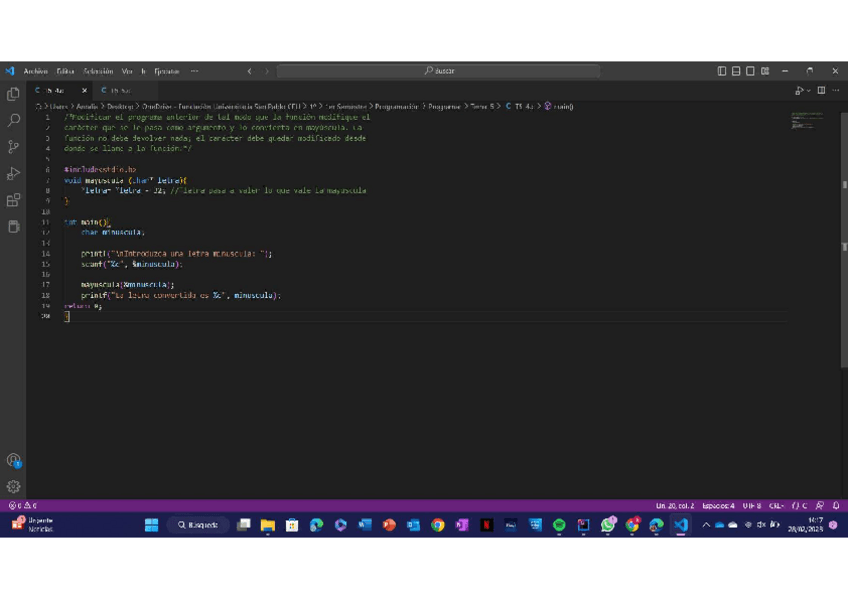The image size is (848, 599).
Task: Click the Accounts icon in activity bar
Action: [13, 461]
